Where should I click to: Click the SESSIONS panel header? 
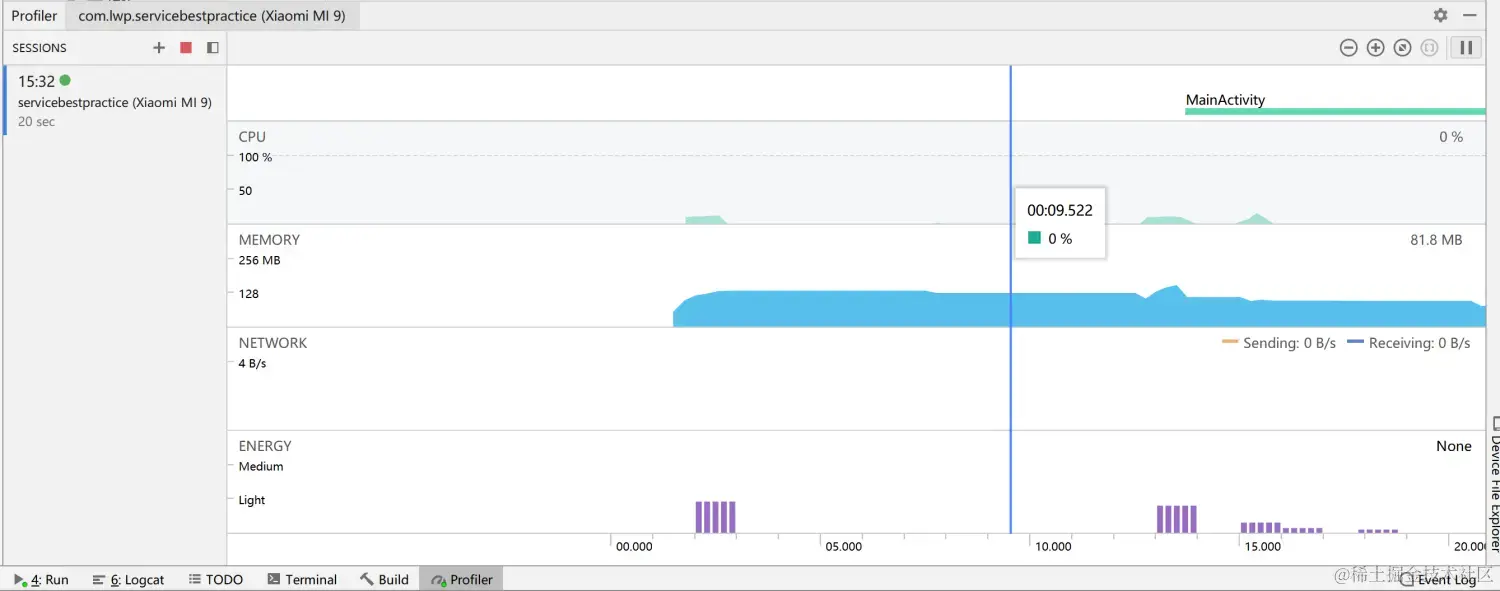tap(40, 48)
